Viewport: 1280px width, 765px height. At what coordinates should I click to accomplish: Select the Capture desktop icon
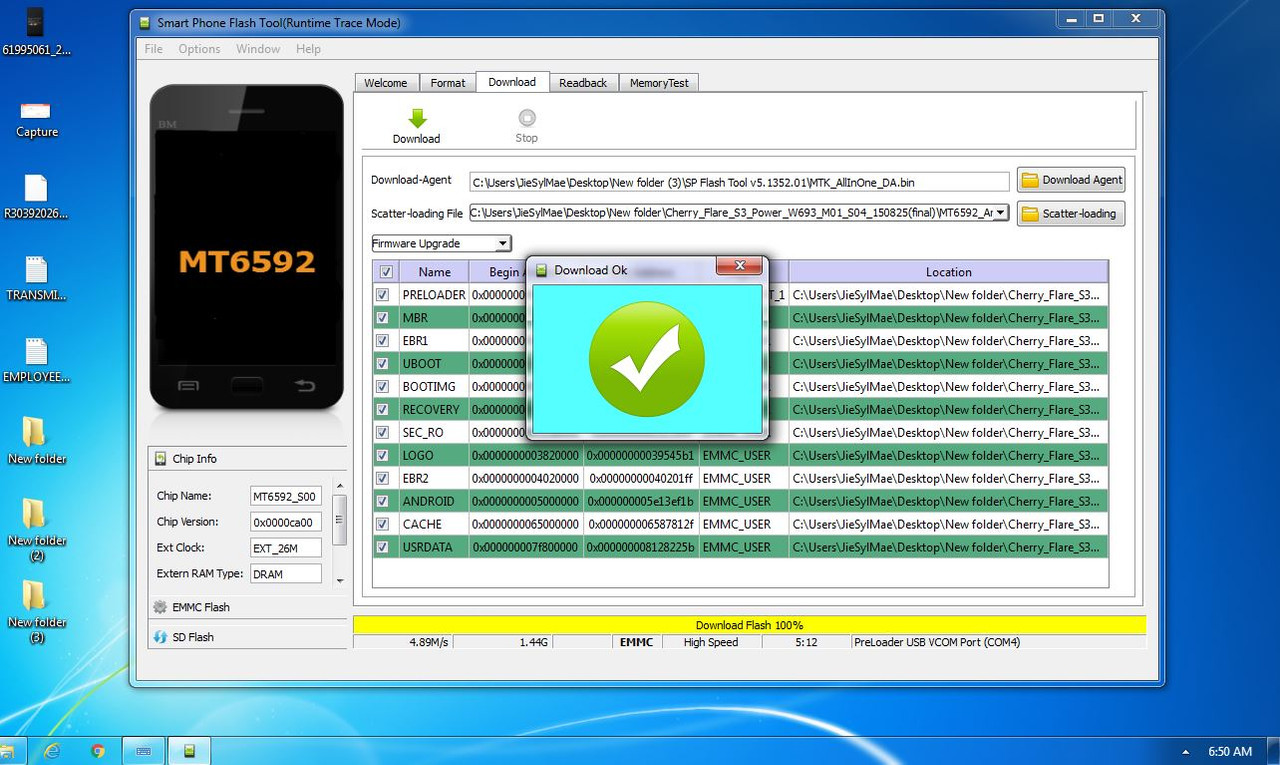point(37,120)
